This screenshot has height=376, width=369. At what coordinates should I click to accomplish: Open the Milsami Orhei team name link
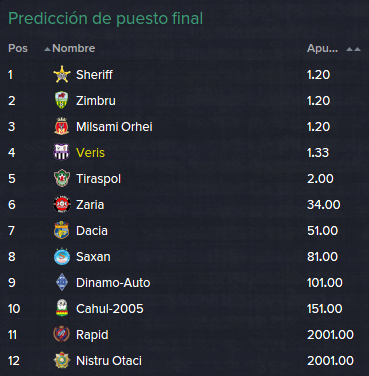click(114, 127)
